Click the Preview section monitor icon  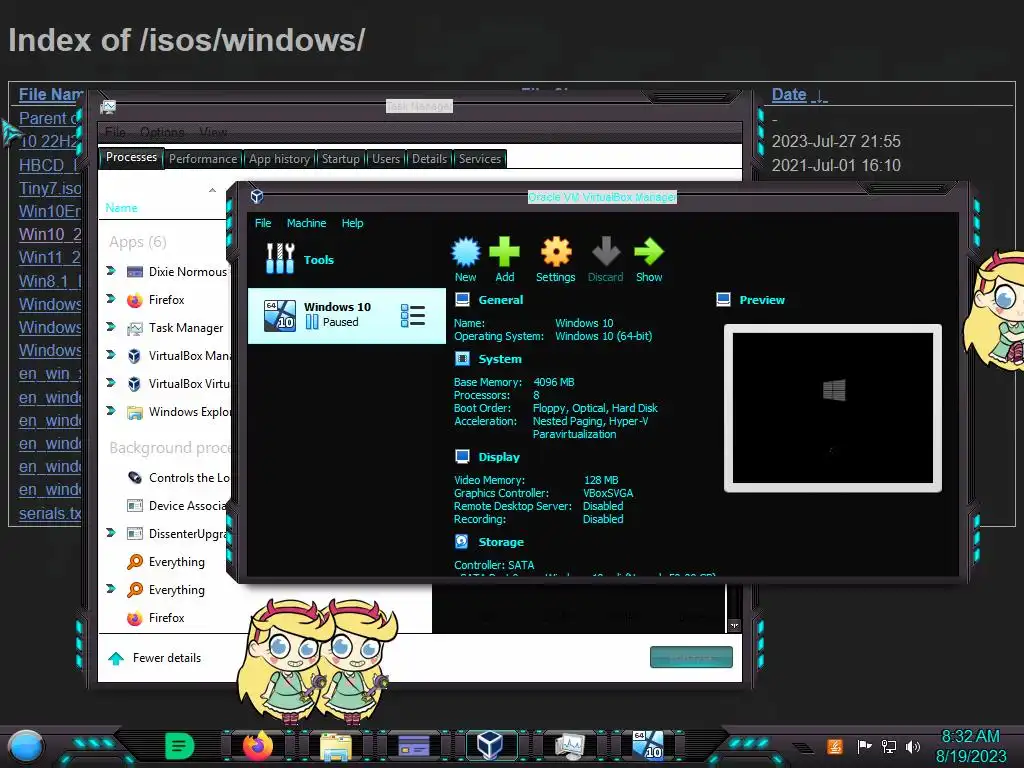[724, 300]
